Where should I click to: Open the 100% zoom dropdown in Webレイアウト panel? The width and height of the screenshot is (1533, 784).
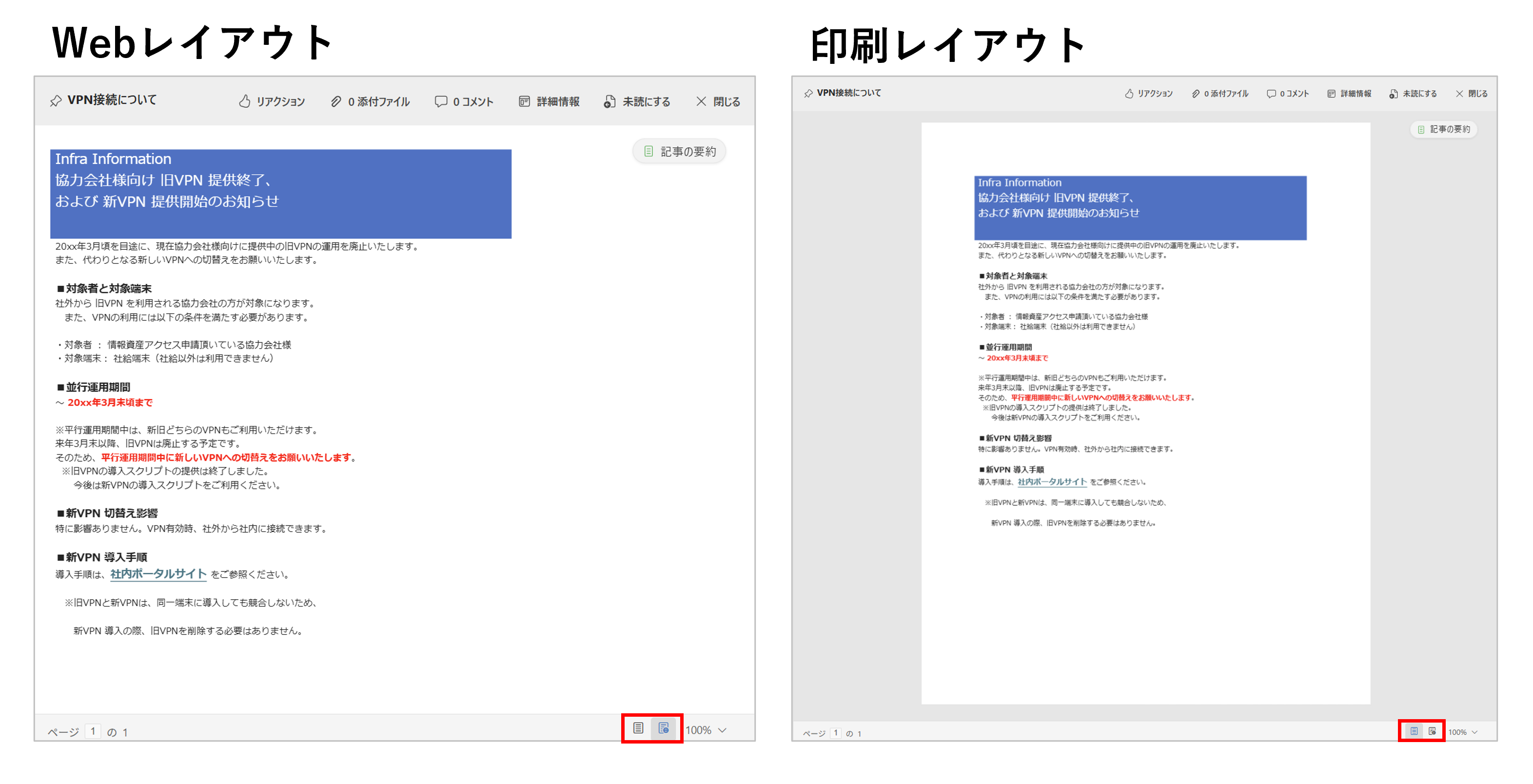tap(707, 730)
